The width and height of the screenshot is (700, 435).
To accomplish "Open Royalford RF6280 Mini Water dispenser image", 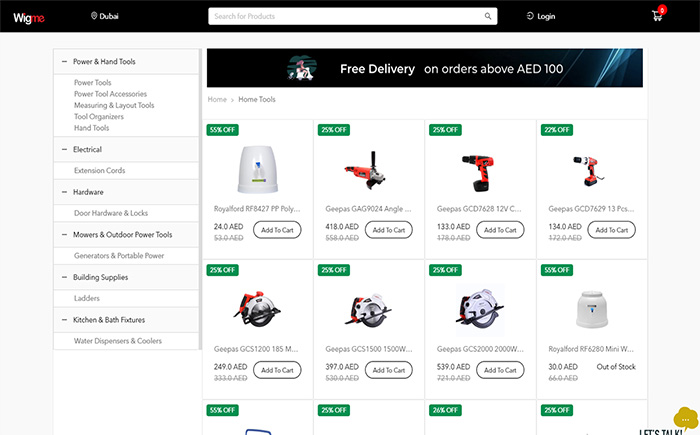I will (x=591, y=308).
